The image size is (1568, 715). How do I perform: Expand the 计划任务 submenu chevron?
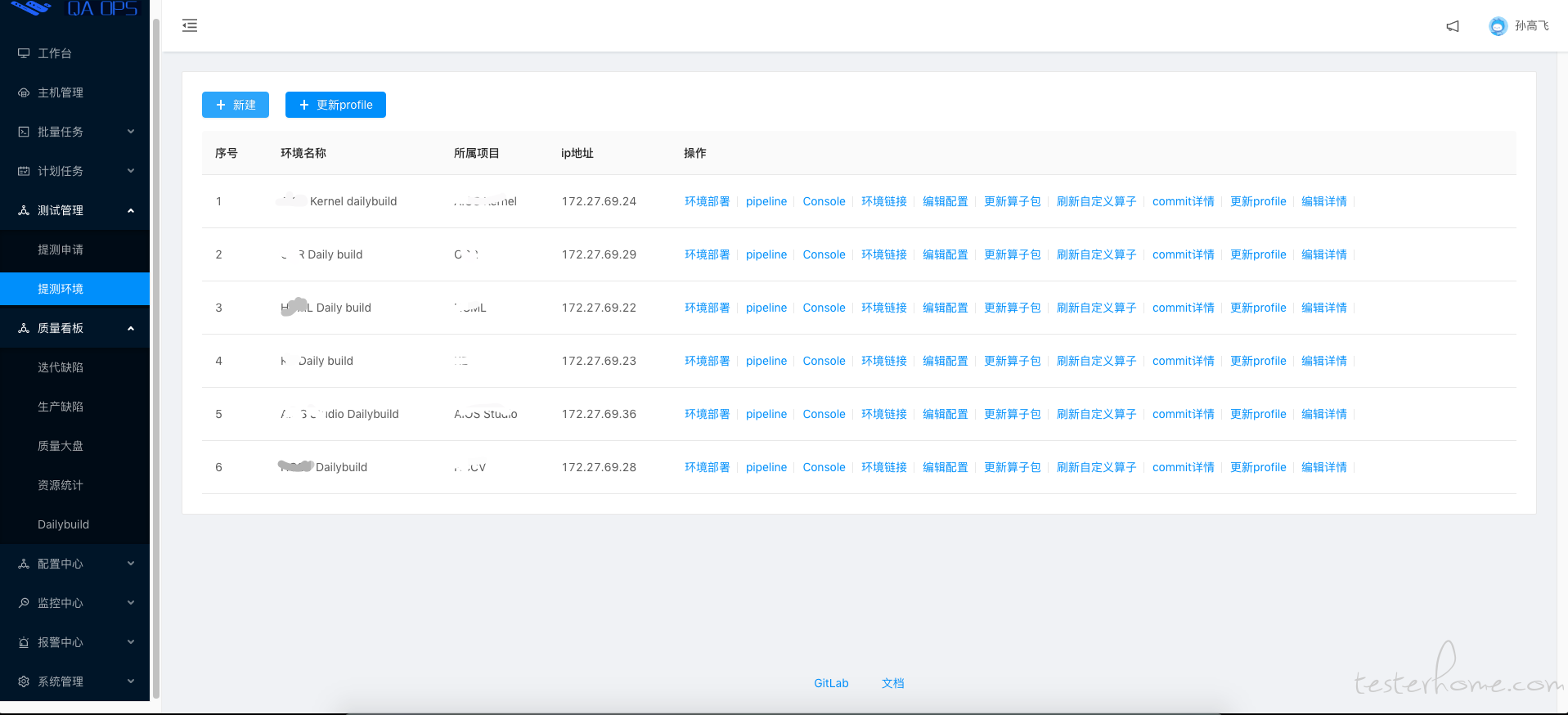131,171
